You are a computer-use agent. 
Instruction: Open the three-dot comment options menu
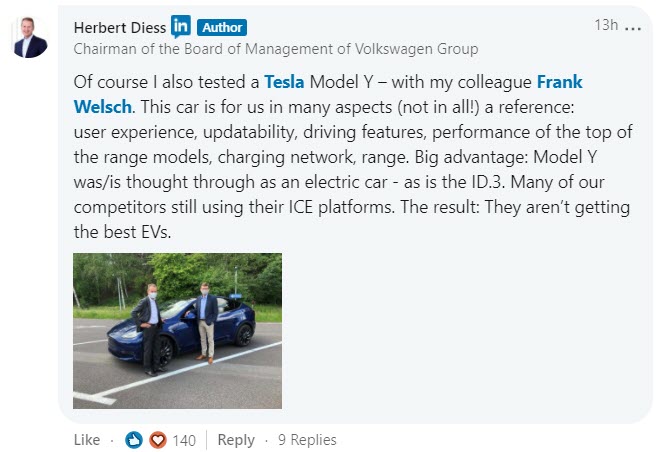point(633,28)
